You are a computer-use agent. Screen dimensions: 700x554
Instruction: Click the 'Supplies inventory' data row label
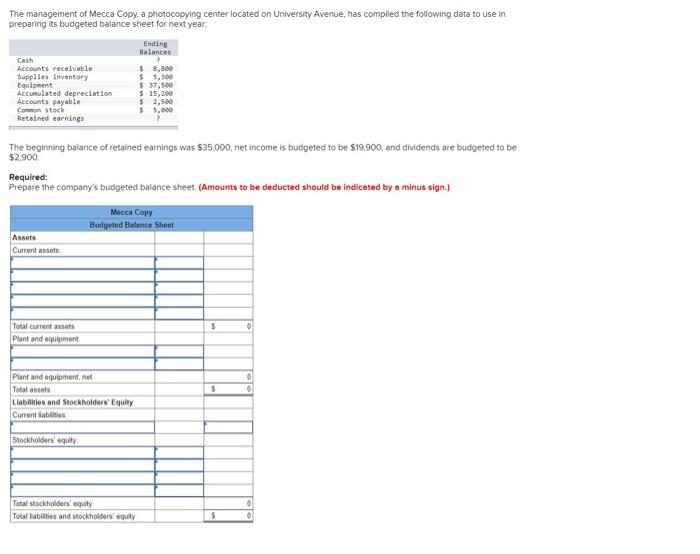(x=53, y=77)
